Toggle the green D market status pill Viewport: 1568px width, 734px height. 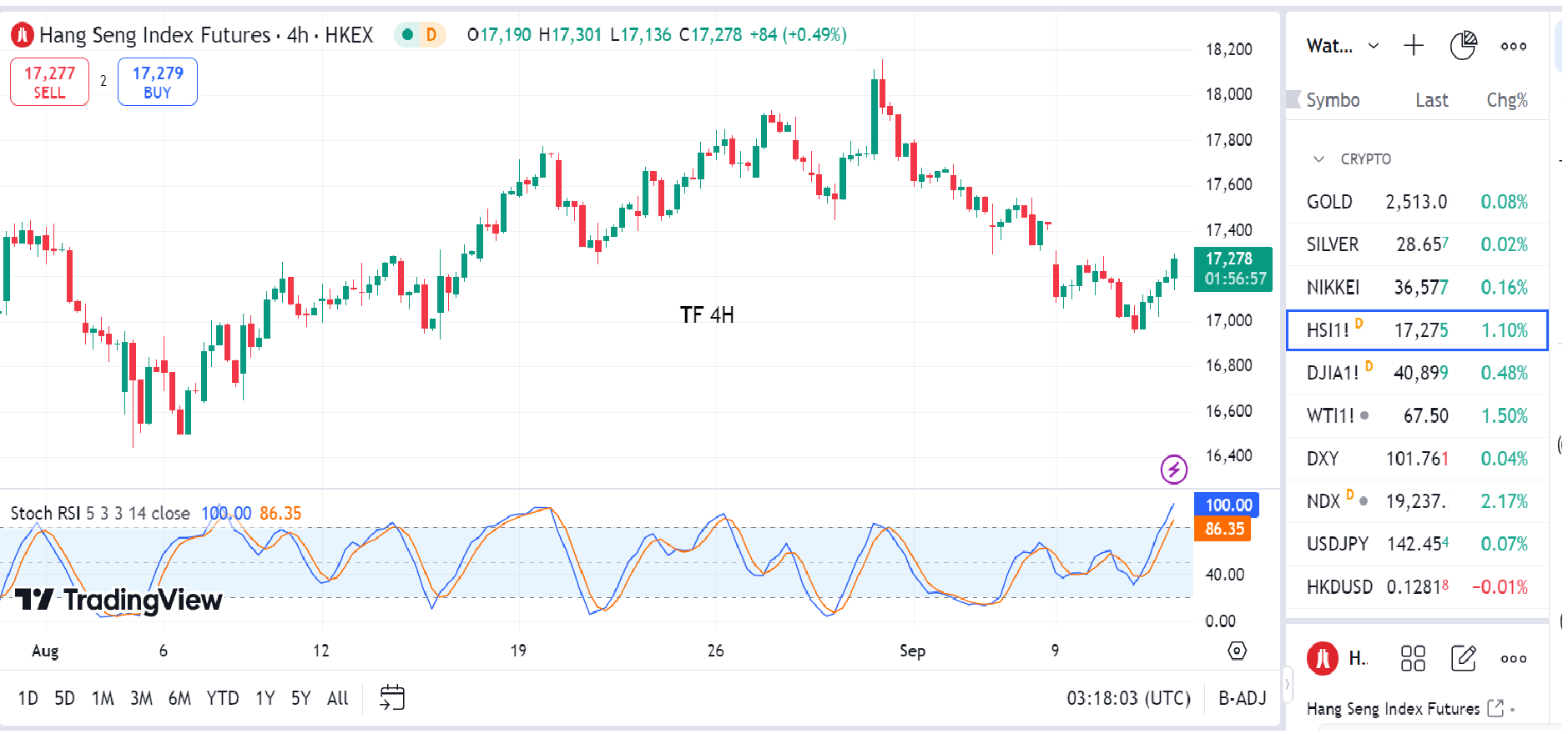420,35
